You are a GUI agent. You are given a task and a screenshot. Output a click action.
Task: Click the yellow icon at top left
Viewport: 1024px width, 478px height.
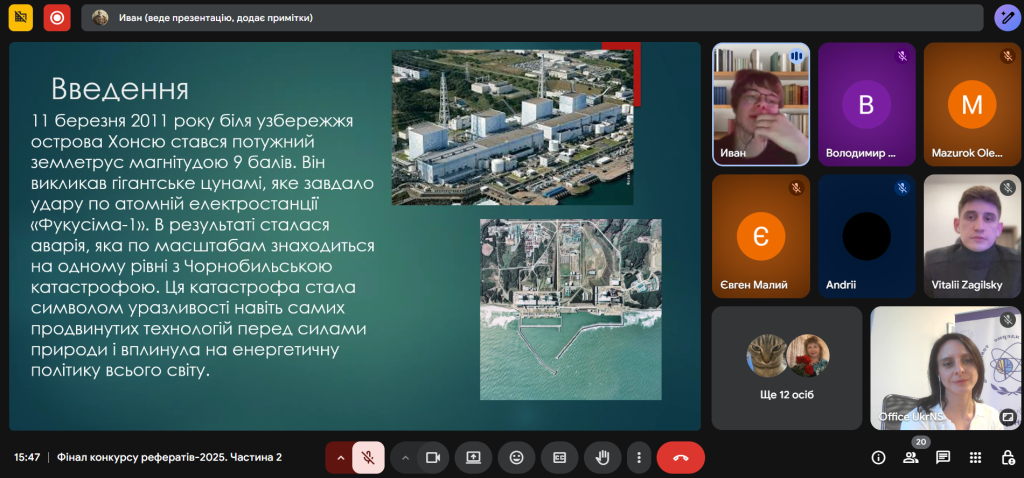(21, 17)
